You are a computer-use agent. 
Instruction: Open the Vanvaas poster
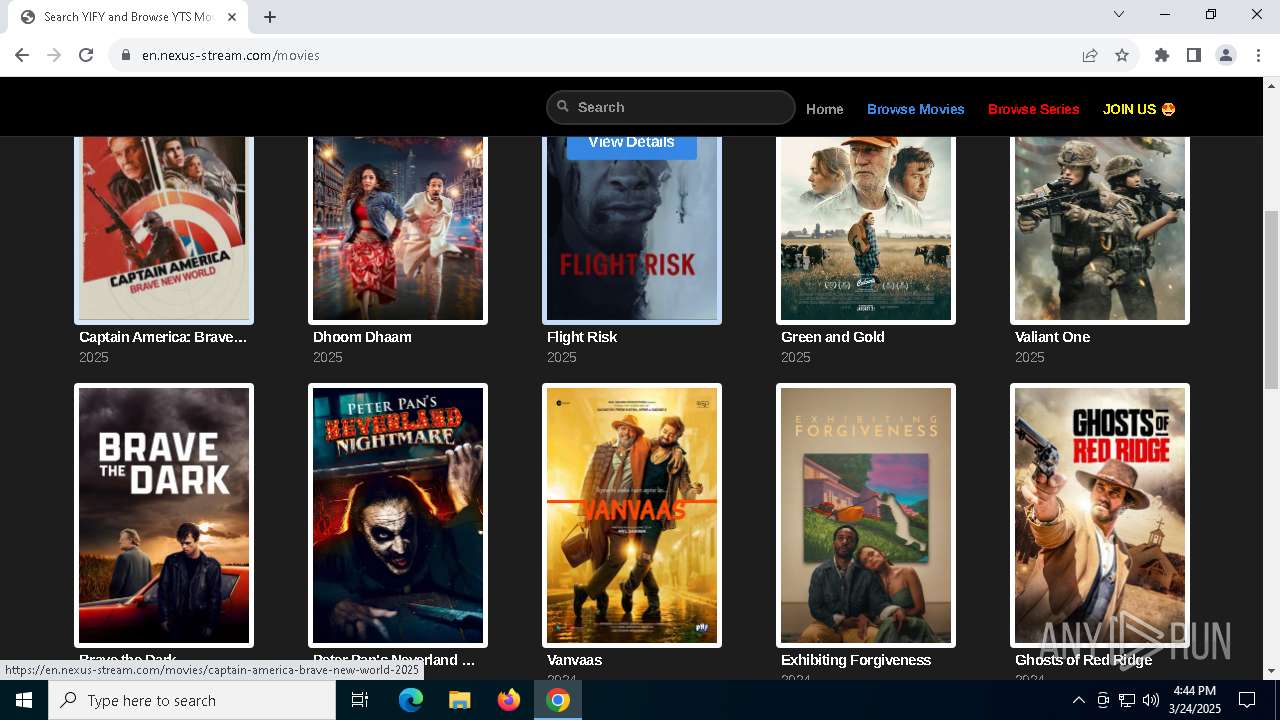click(632, 516)
